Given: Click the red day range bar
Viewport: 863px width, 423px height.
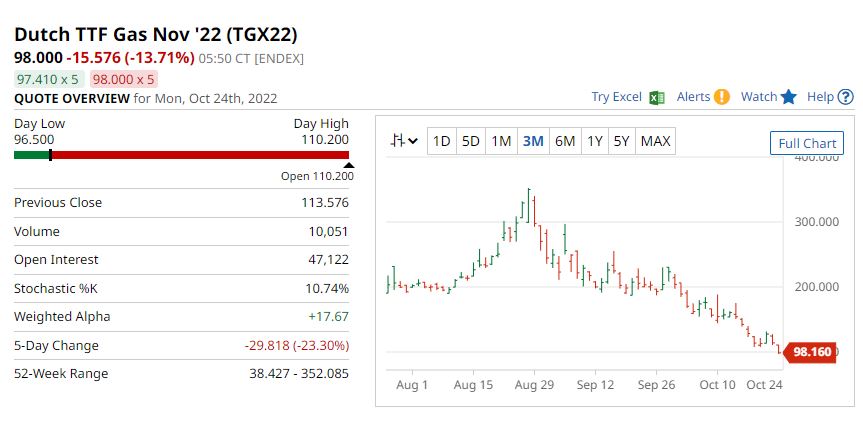Looking at the screenshot, I should point(200,155).
